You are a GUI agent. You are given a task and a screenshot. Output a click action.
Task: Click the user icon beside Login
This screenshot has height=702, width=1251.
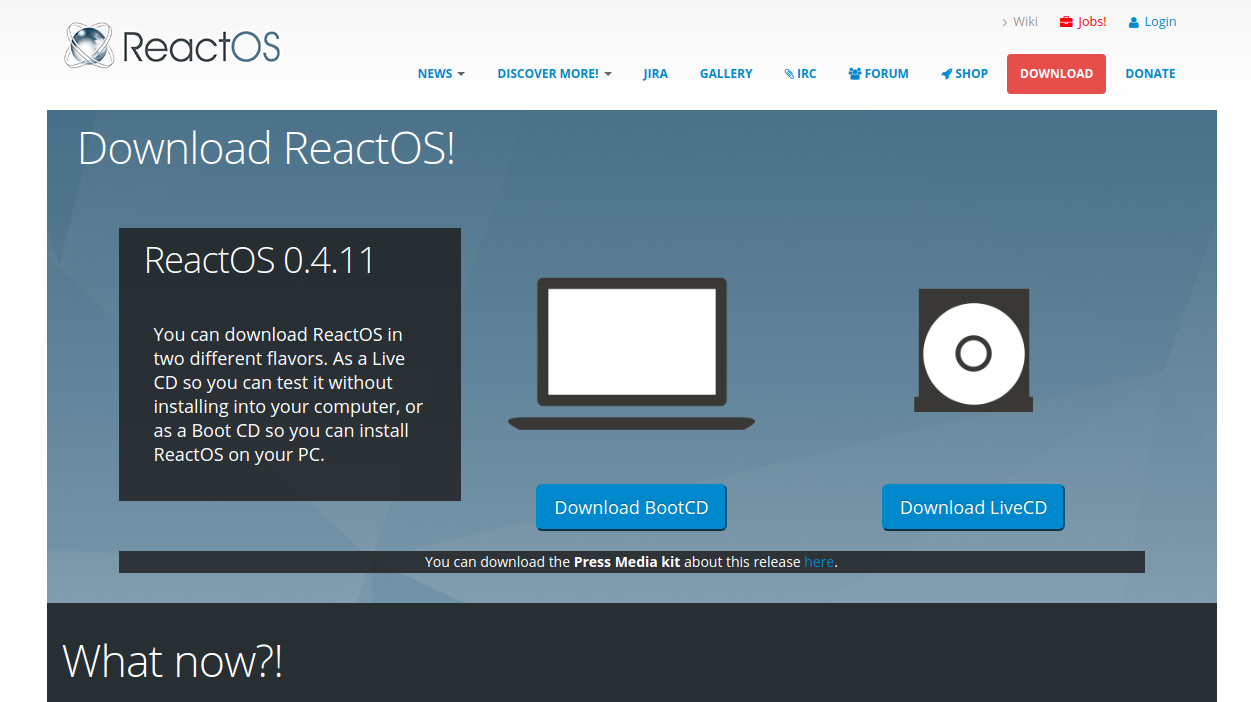(1134, 22)
